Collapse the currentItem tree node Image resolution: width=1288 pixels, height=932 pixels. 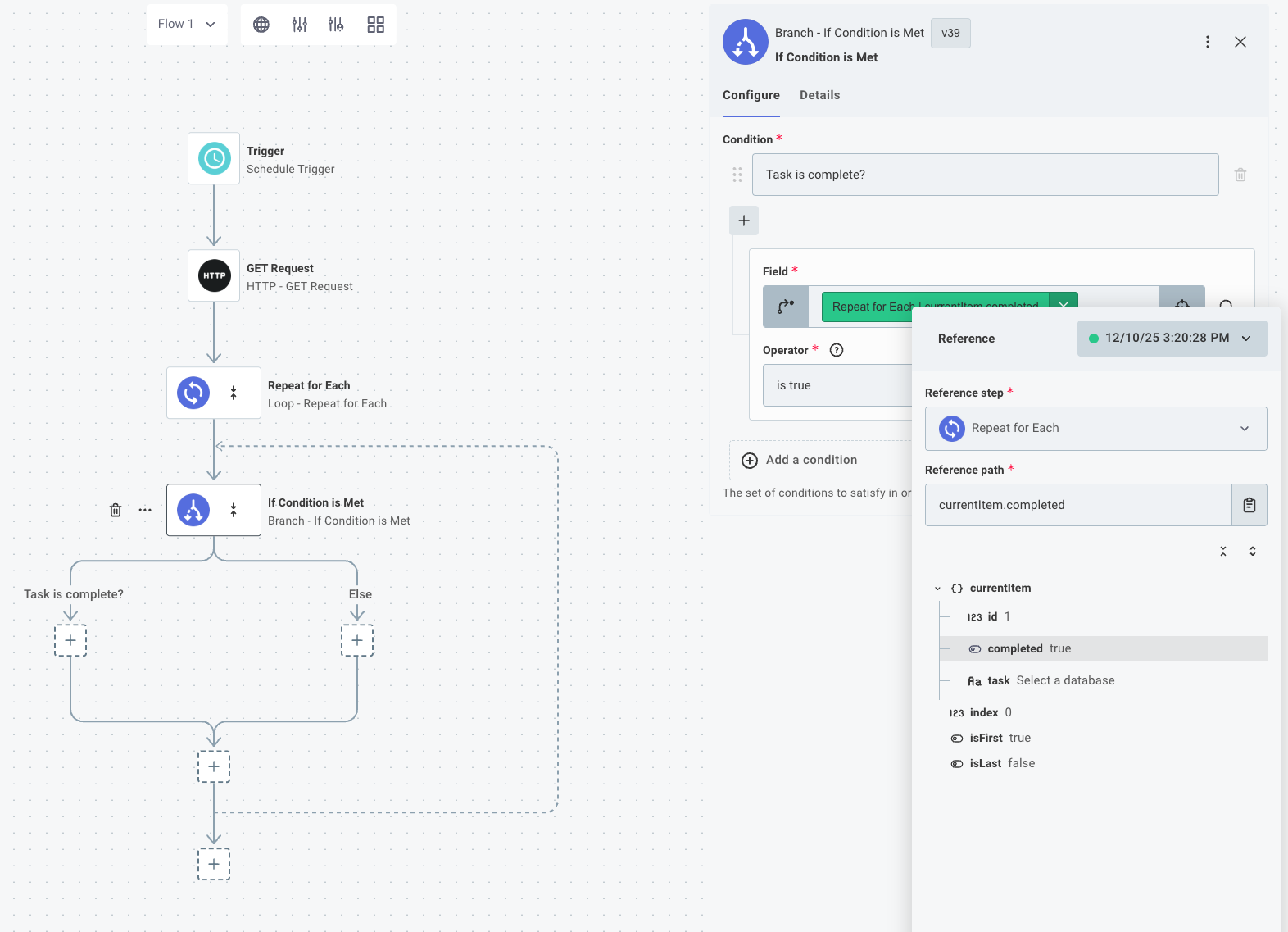pyautogui.click(x=938, y=589)
